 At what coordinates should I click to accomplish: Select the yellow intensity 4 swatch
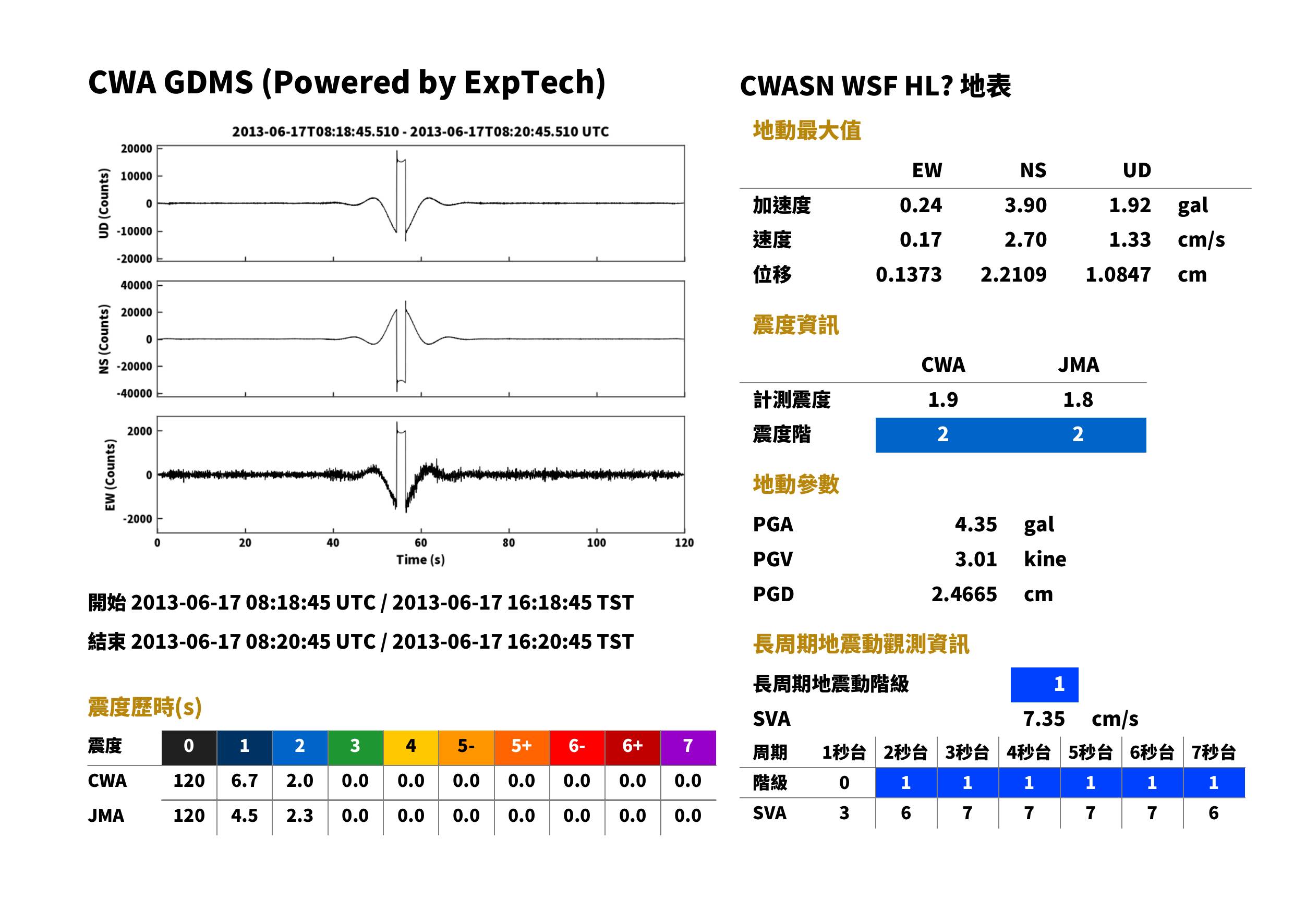point(411,747)
